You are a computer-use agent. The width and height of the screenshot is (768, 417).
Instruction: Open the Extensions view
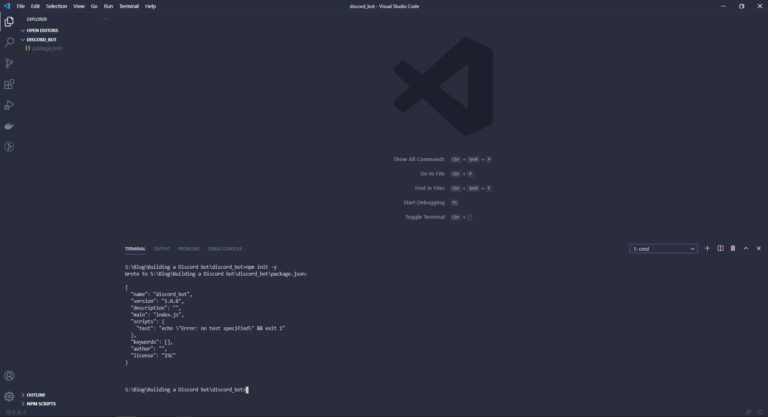[9, 84]
